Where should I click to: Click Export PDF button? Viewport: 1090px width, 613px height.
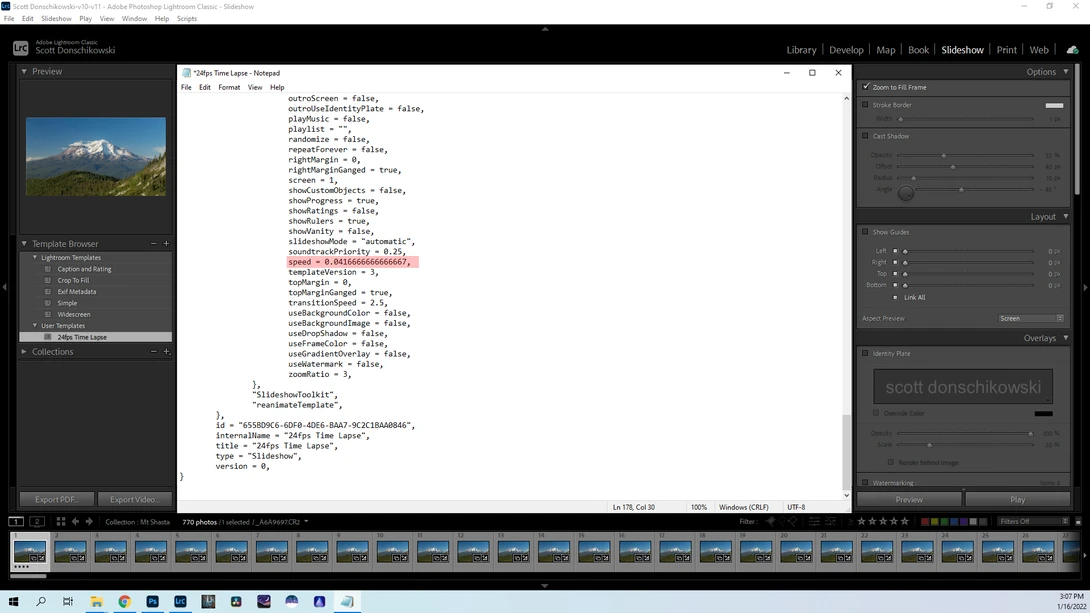[x=56, y=499]
